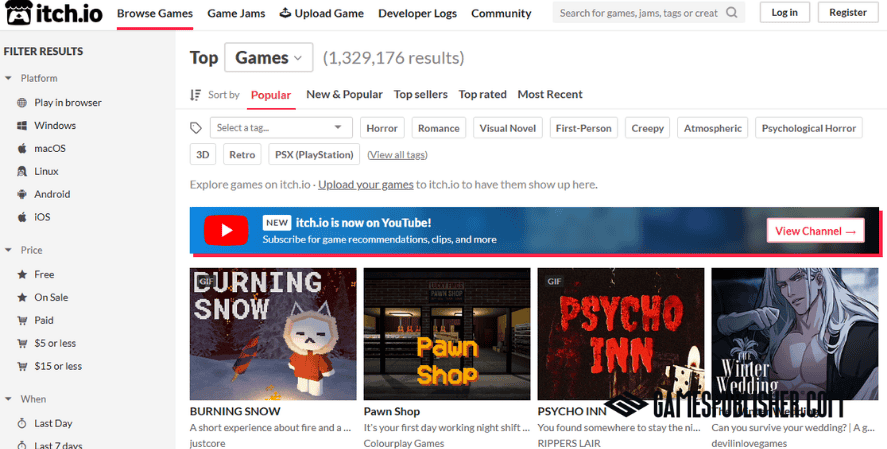The width and height of the screenshot is (887, 449).
Task: Click the search magnifier icon
Action: [x=731, y=12]
